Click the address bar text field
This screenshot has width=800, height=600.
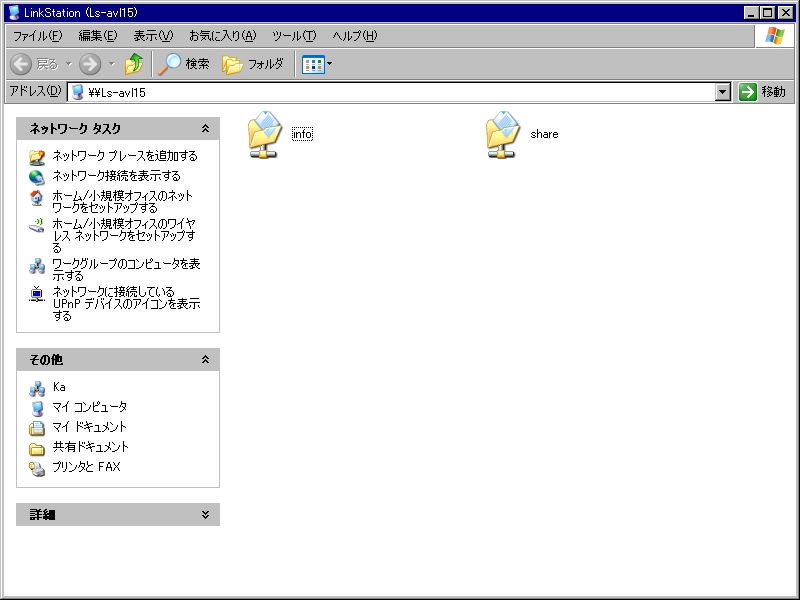click(400, 92)
